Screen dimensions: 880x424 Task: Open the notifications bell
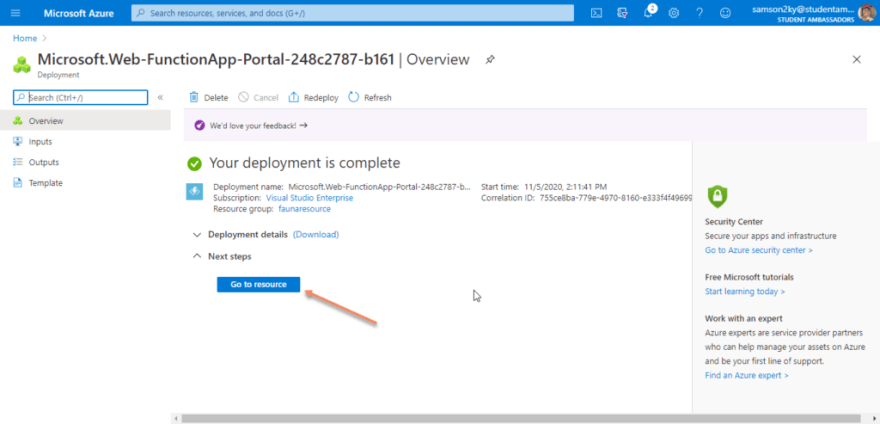pyautogui.click(x=648, y=13)
